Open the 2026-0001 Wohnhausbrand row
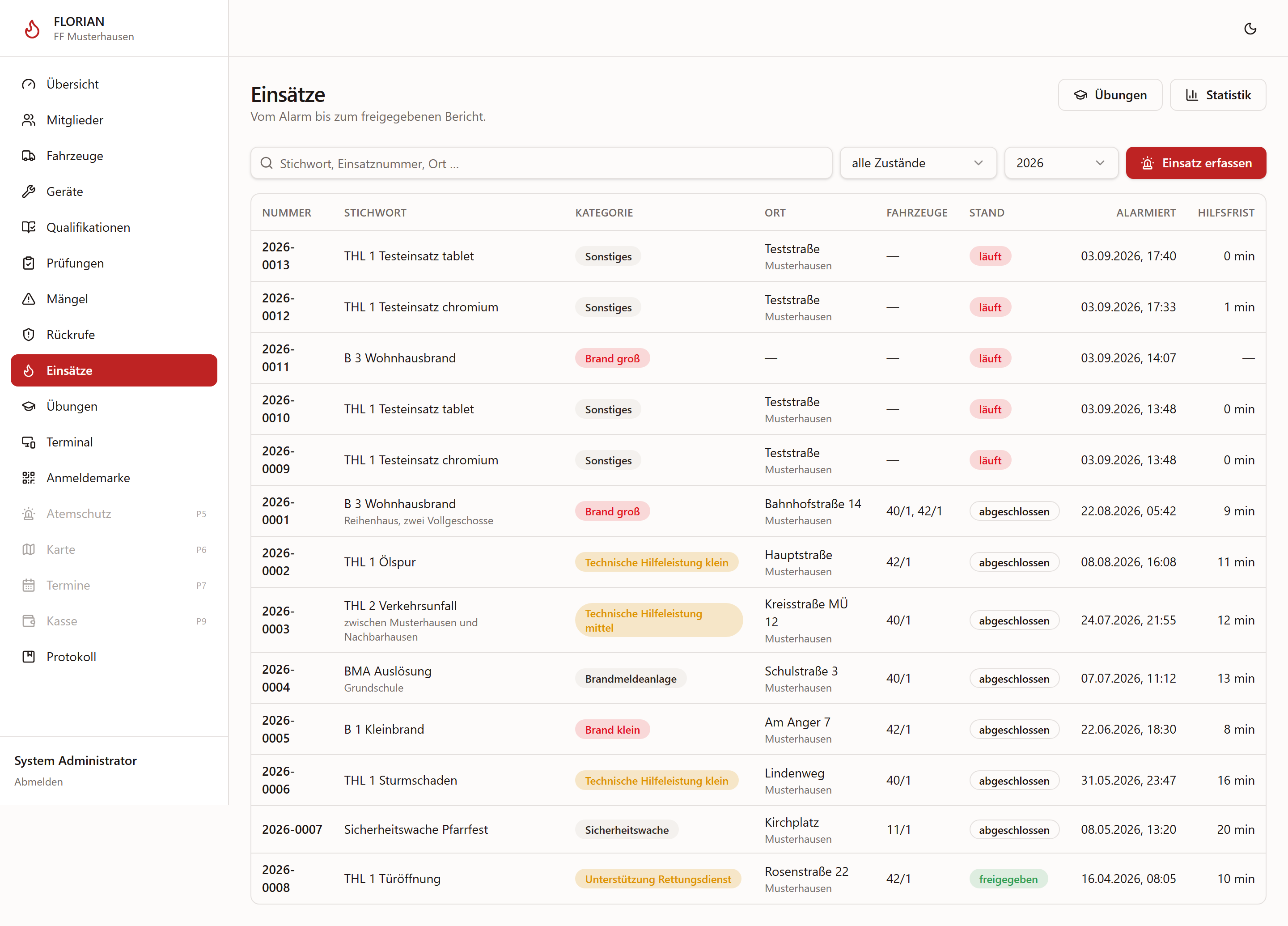 758,511
